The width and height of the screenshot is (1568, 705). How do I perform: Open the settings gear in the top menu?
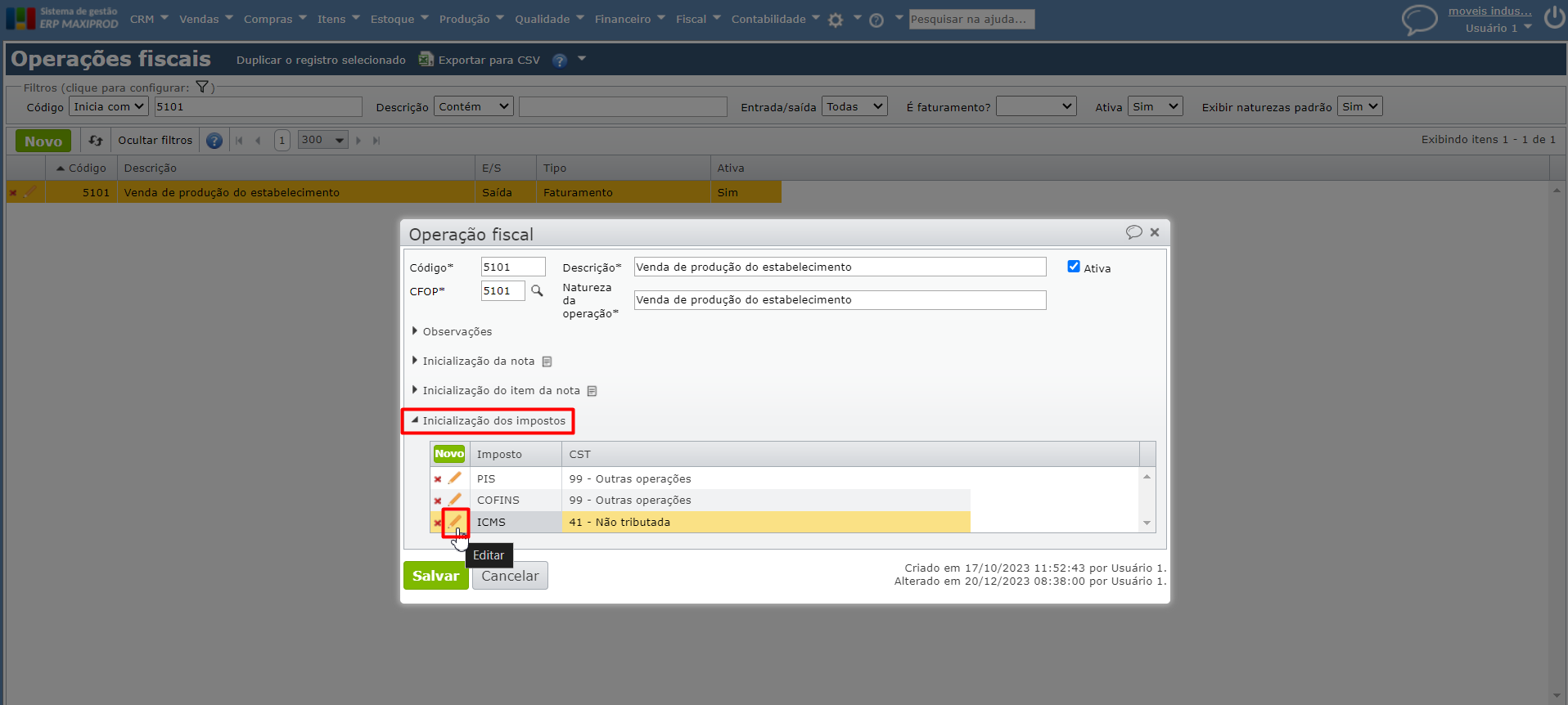point(836,20)
